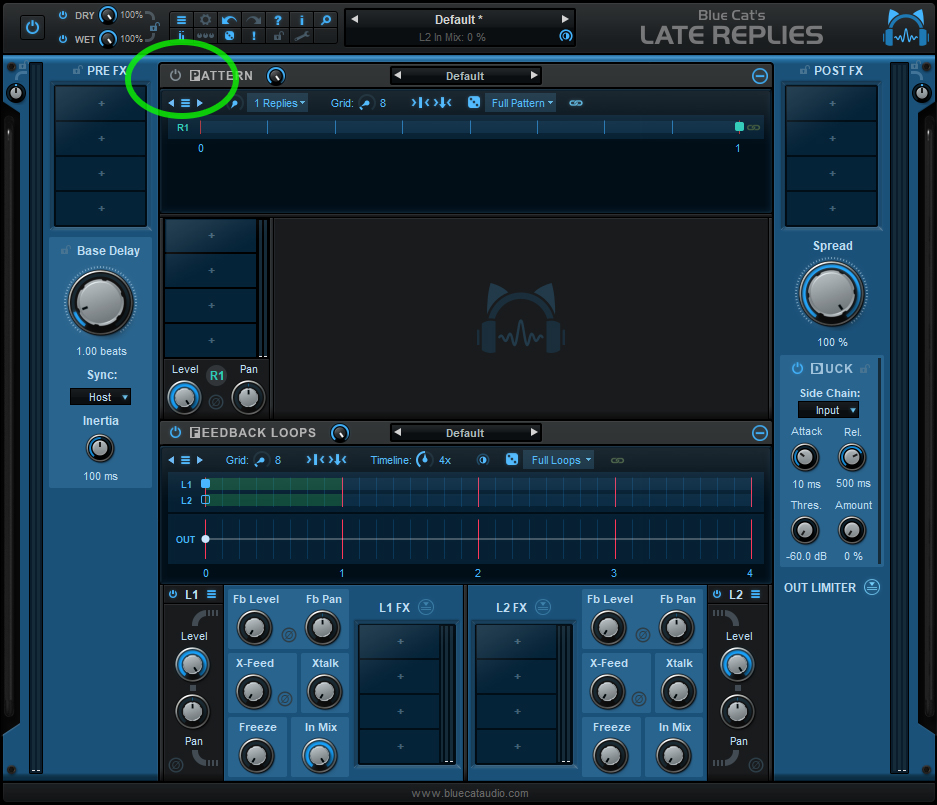The width and height of the screenshot is (937, 805).
Task: Click the L2 FX options round icon
Action: point(543,607)
